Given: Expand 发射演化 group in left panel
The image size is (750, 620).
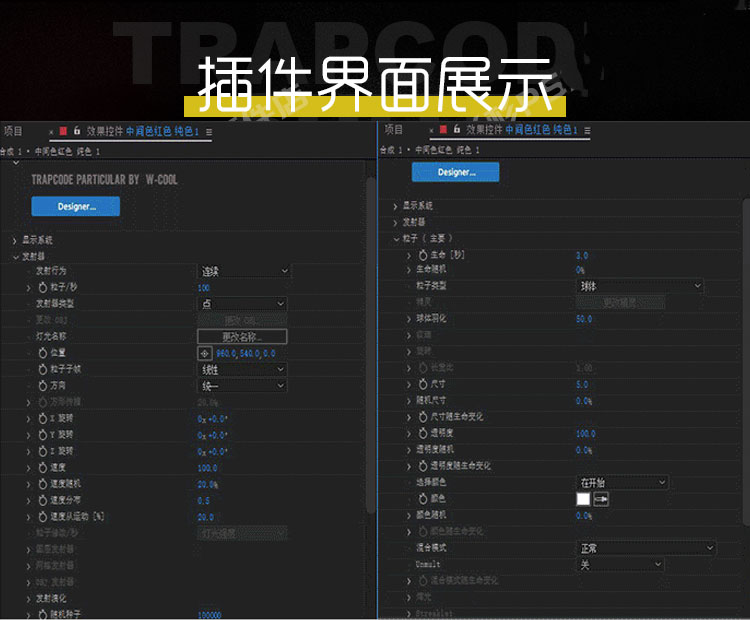Looking at the screenshot, I should 29,598.
